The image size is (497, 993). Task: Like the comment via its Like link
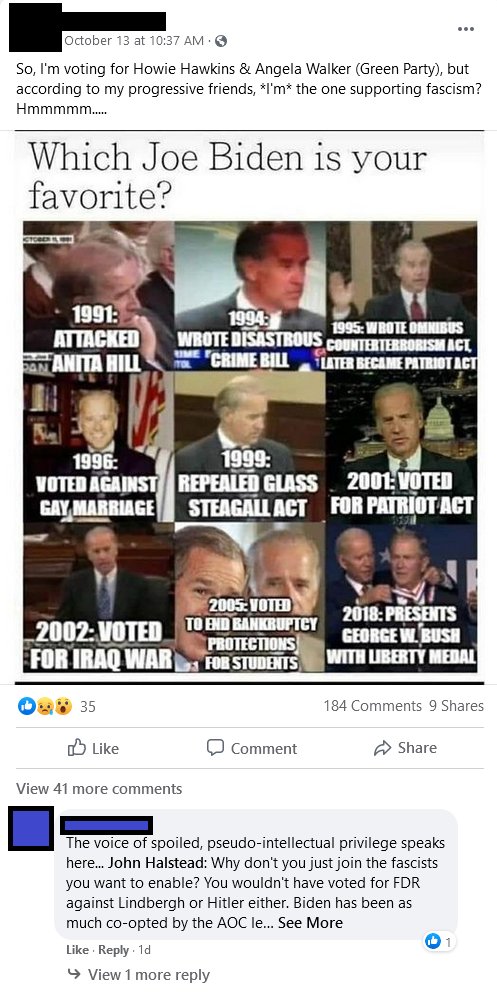(77, 950)
